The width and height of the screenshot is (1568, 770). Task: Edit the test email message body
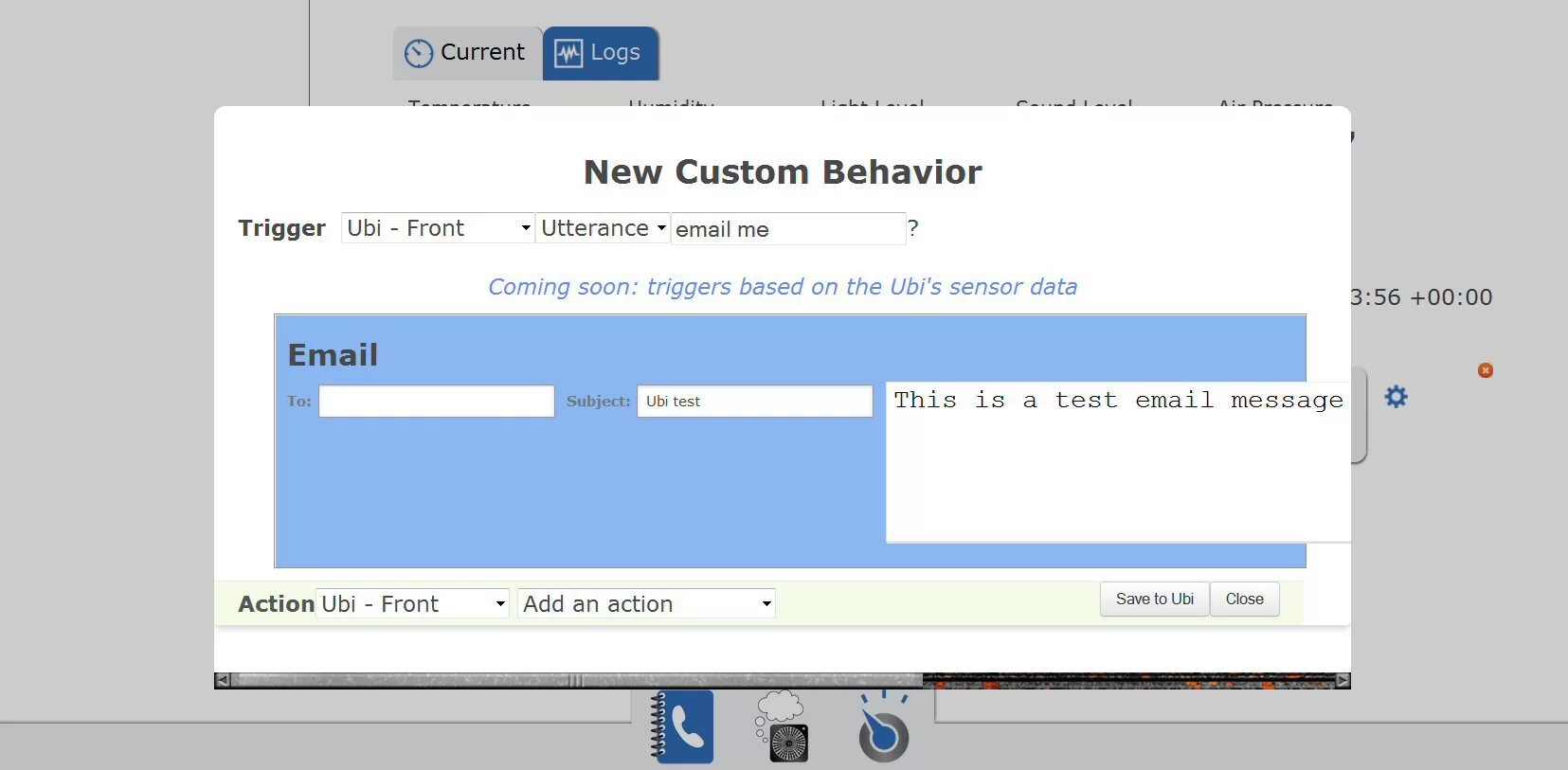pyautogui.click(x=1118, y=462)
